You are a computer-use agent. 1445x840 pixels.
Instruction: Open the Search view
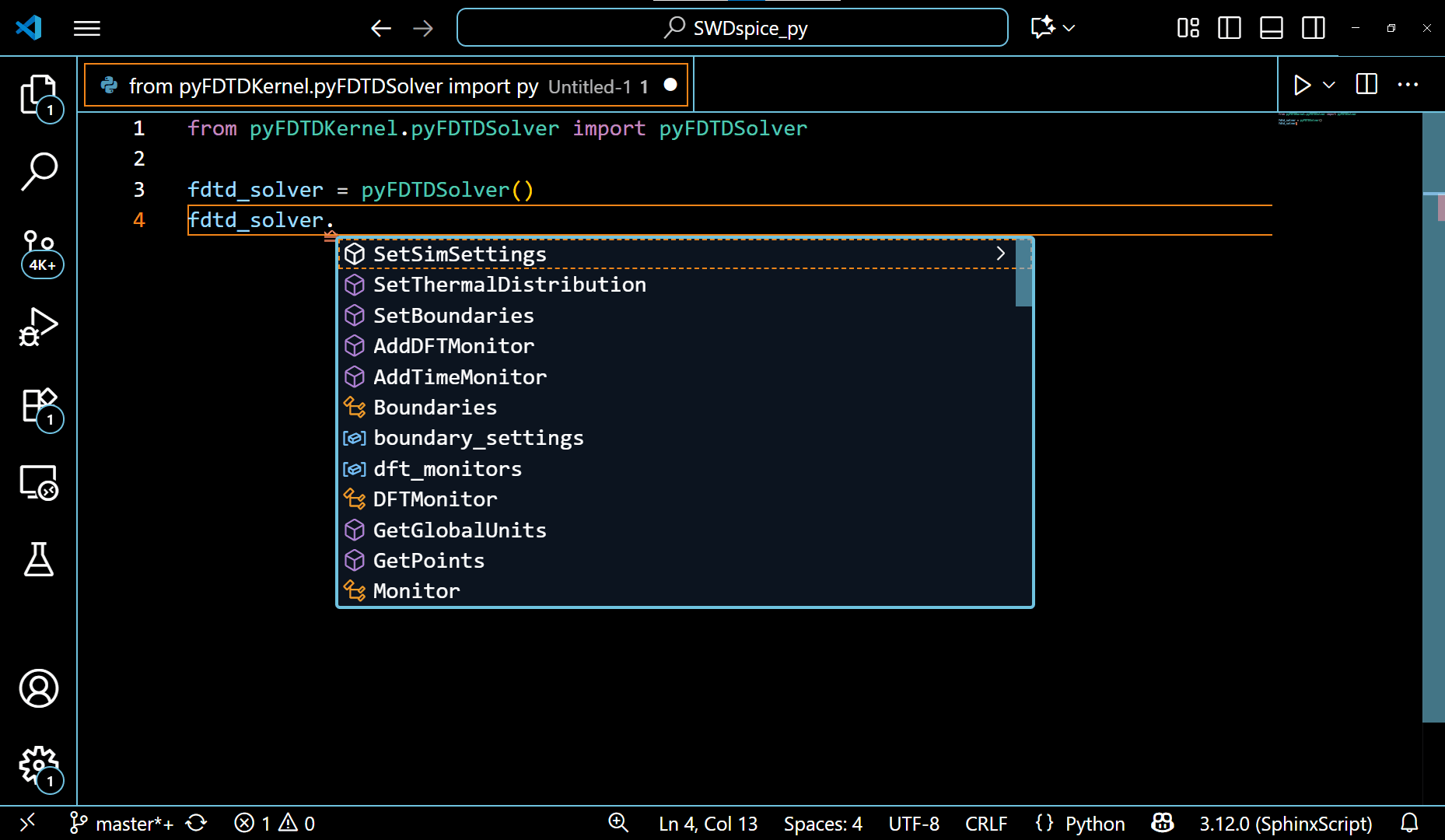click(38, 171)
